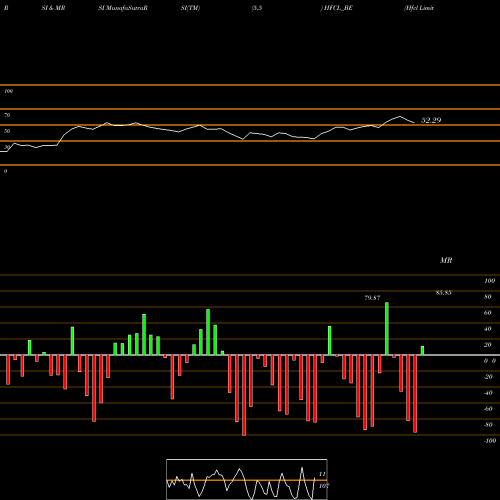
Task: Click the 'MR' panel title
Action: (446, 260)
